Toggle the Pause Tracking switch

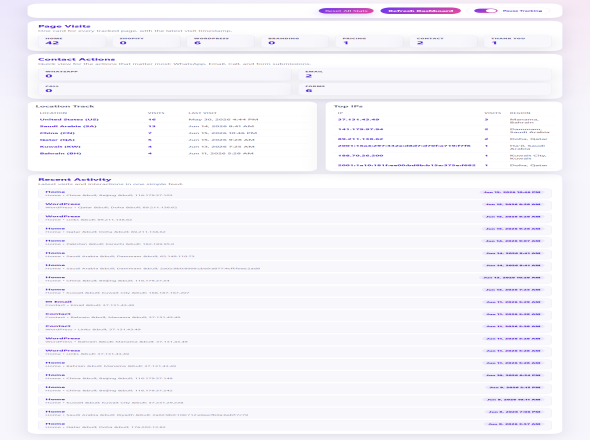[485, 11]
